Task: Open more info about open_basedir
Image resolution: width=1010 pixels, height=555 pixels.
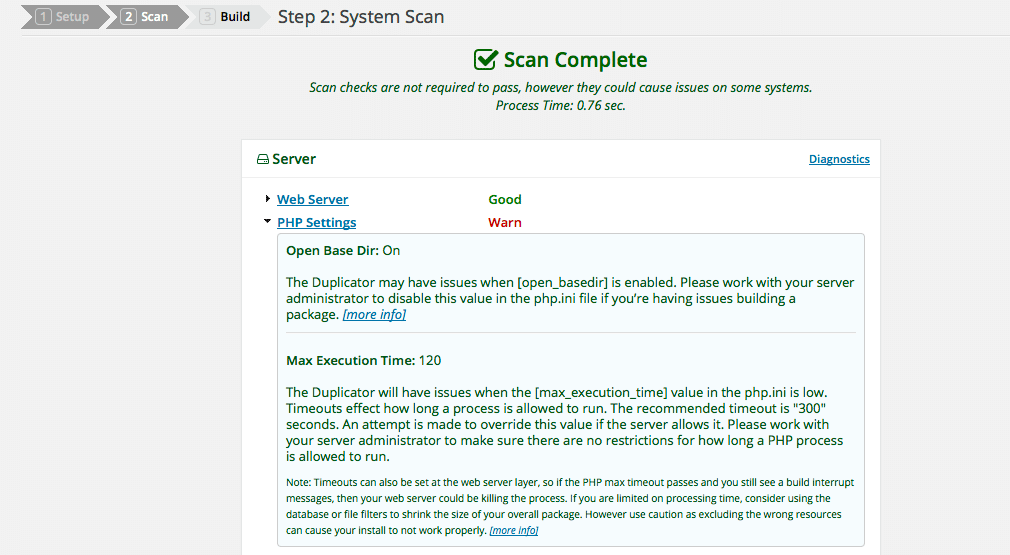Action: tap(374, 314)
